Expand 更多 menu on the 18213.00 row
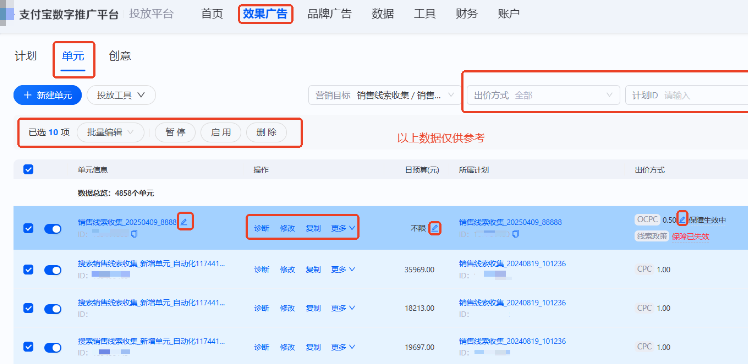Viewport: 748px width, 364px height. (343, 309)
